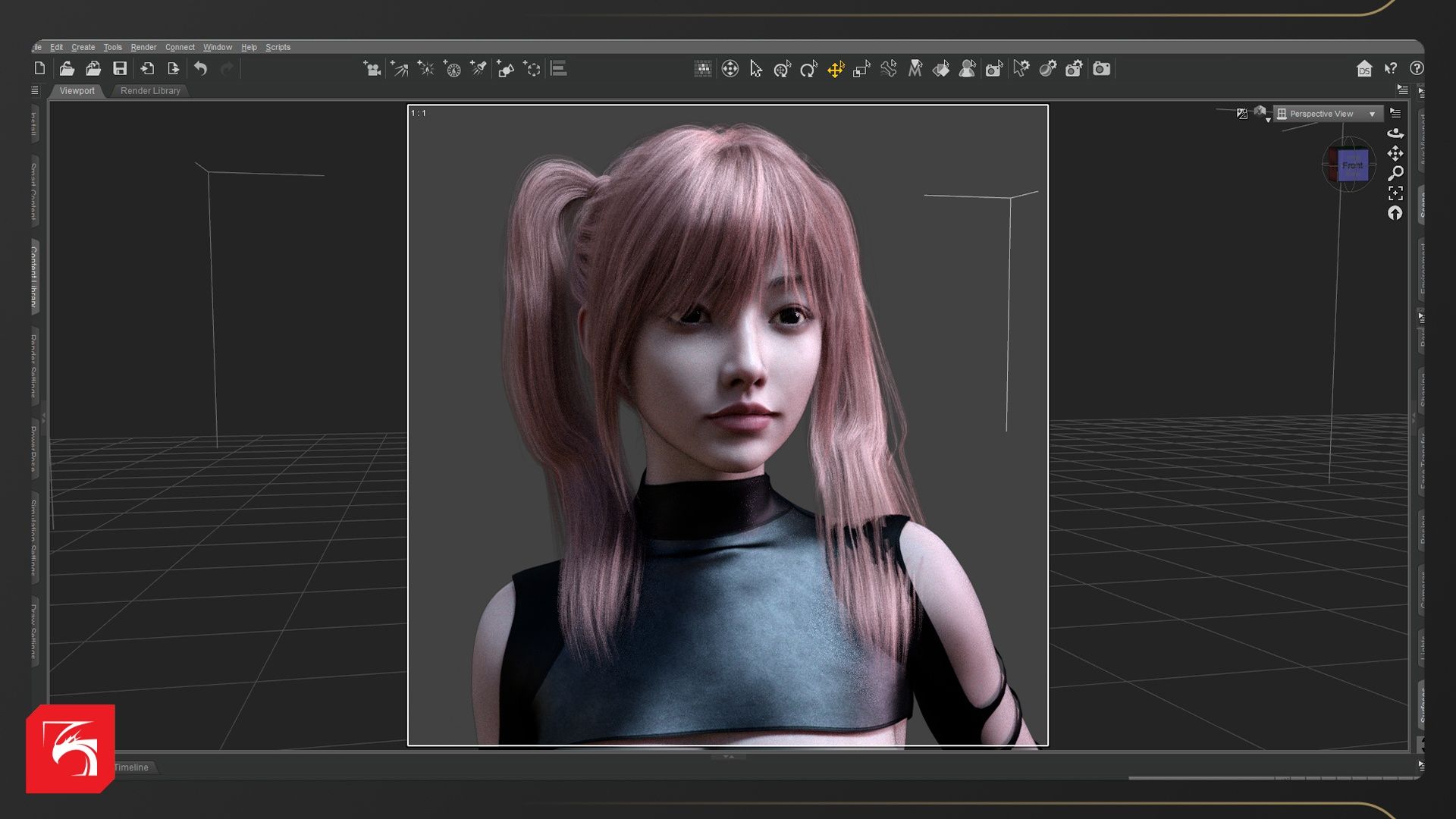Click the Render camera icon

click(1101, 69)
